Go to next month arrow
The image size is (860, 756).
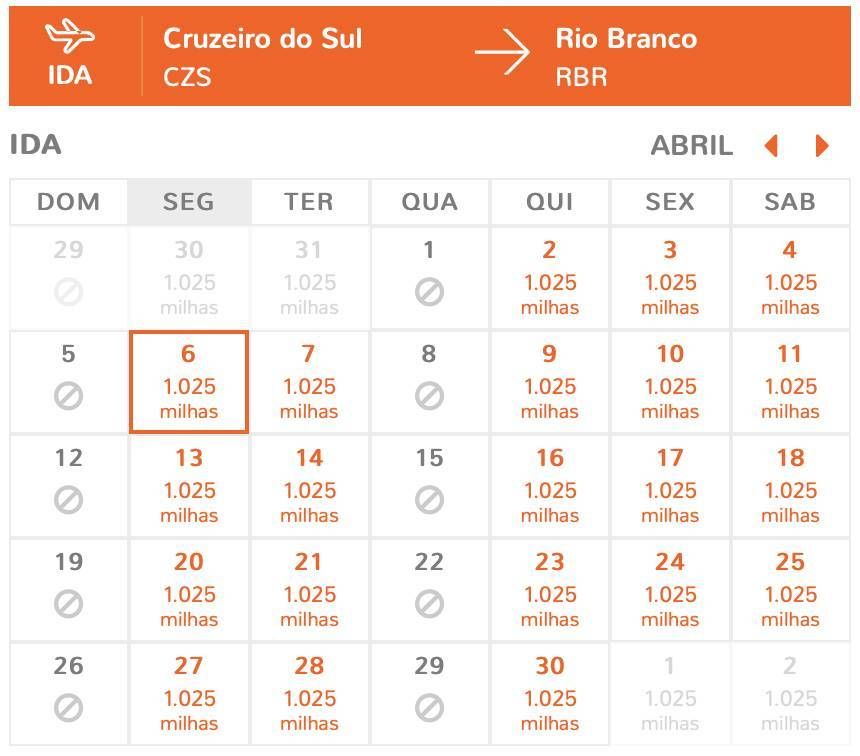coord(822,146)
